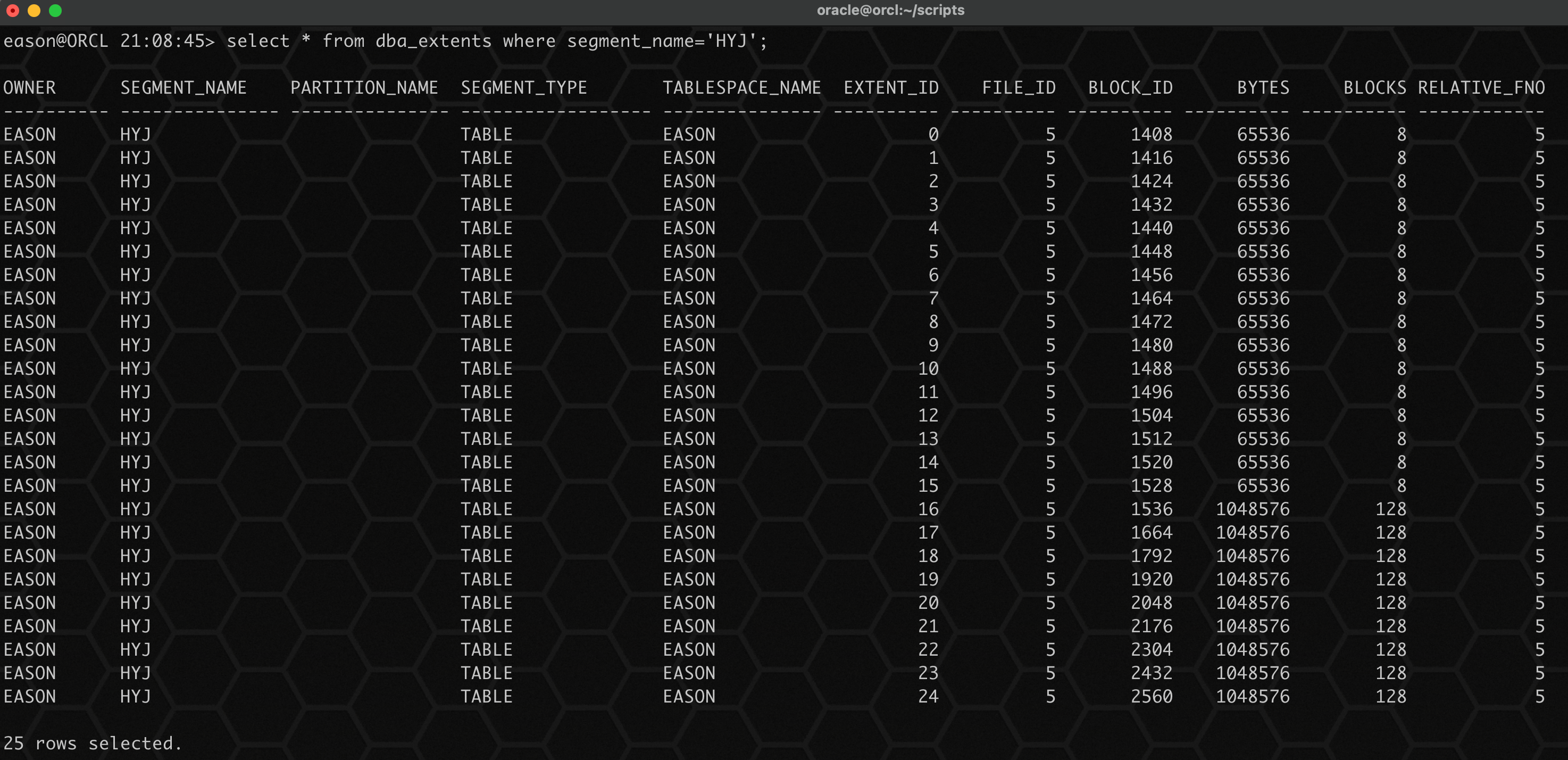Click the EXTENT_ID column header

click(x=891, y=88)
